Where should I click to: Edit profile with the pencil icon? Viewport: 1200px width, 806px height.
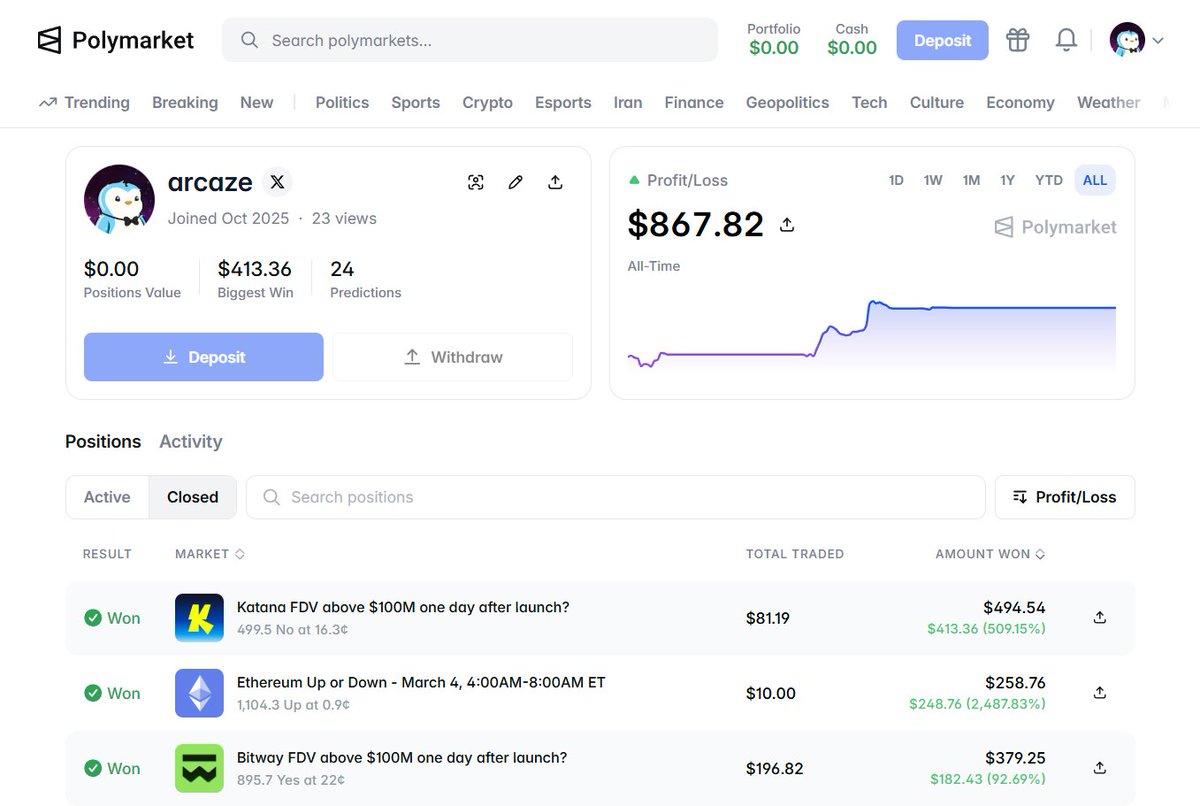(515, 182)
